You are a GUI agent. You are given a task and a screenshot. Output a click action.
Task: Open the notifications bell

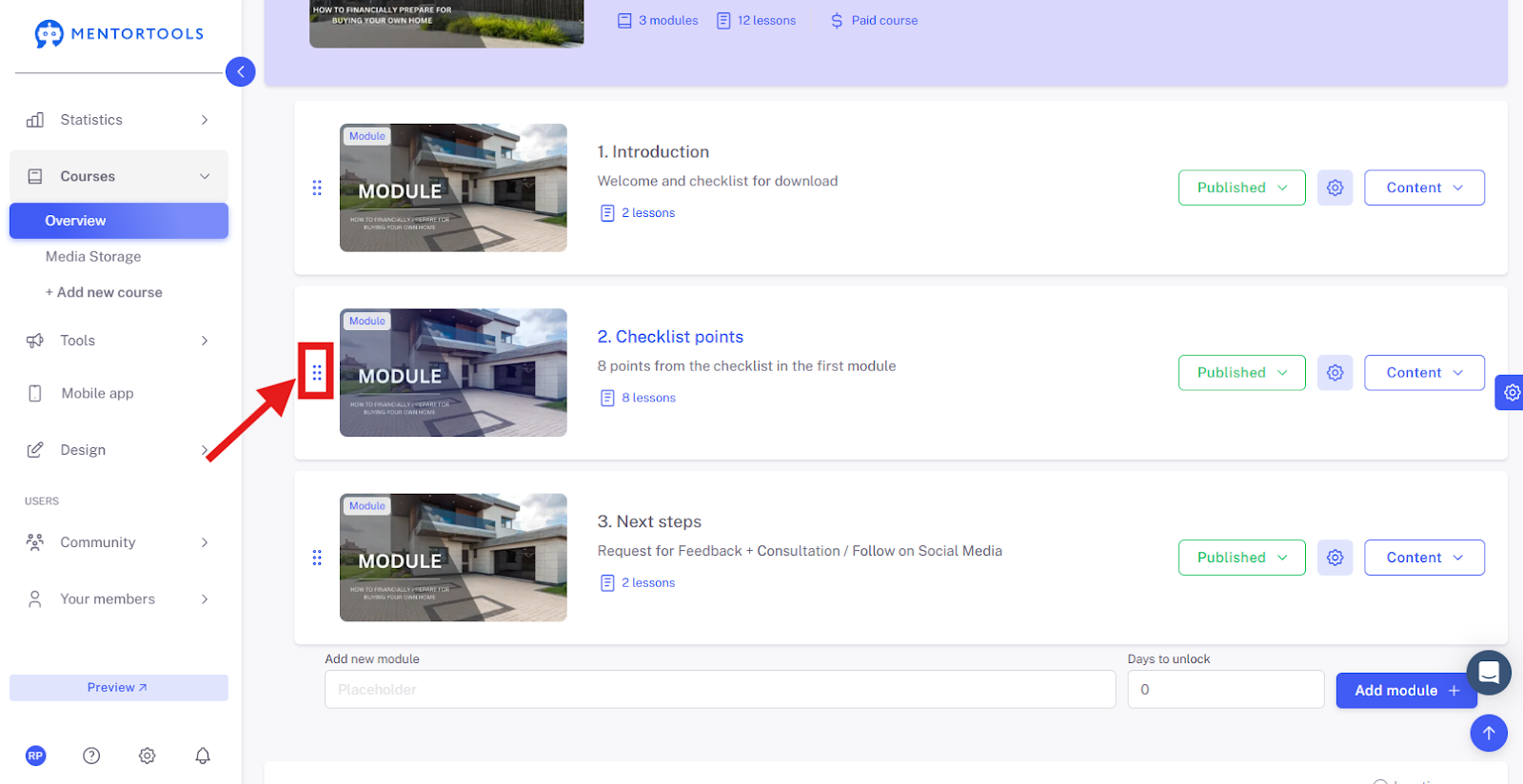tap(203, 755)
